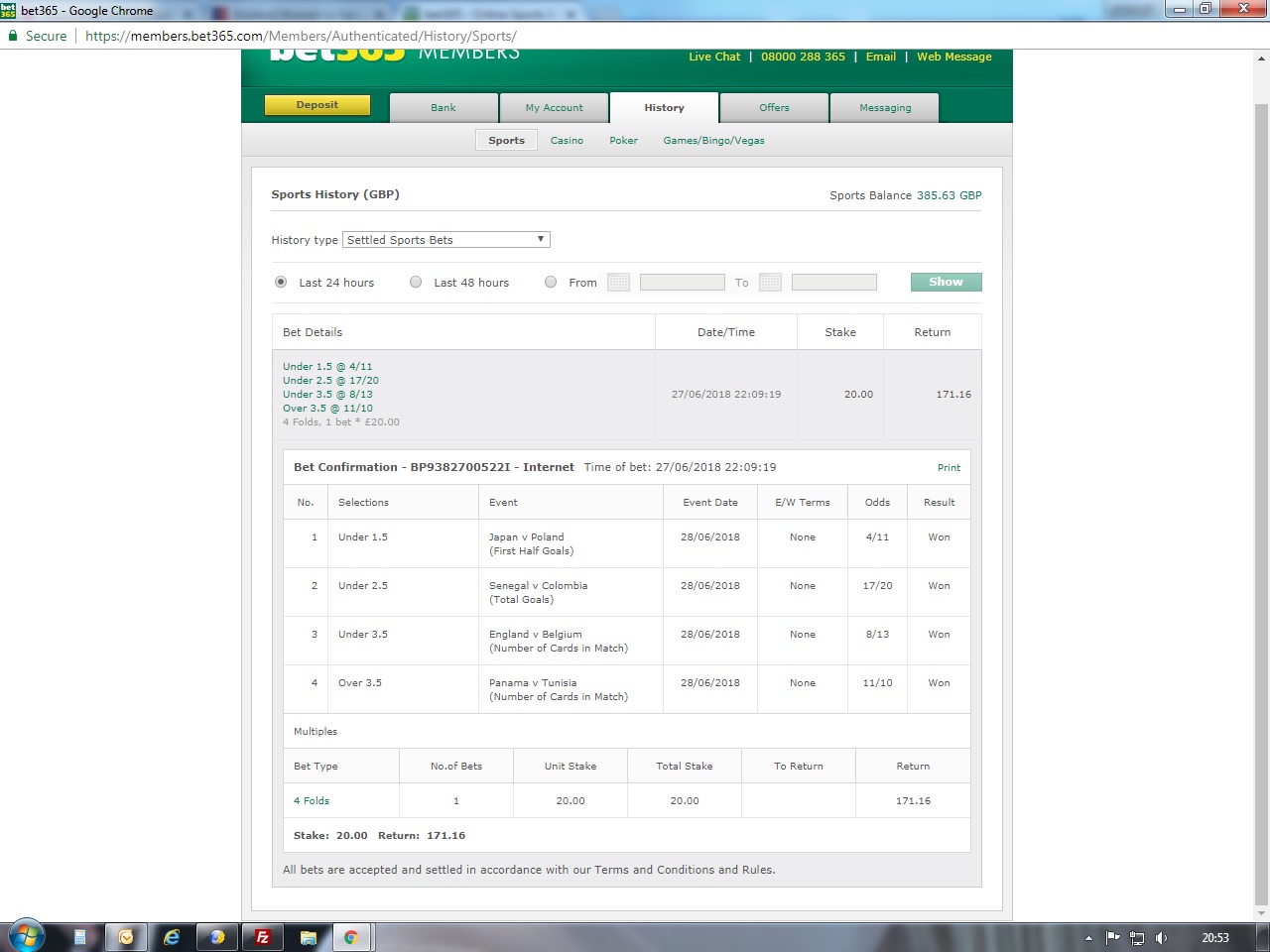Image resolution: width=1270 pixels, height=952 pixels.
Task: Select the Last 24 hours radio option
Action: pos(281,283)
